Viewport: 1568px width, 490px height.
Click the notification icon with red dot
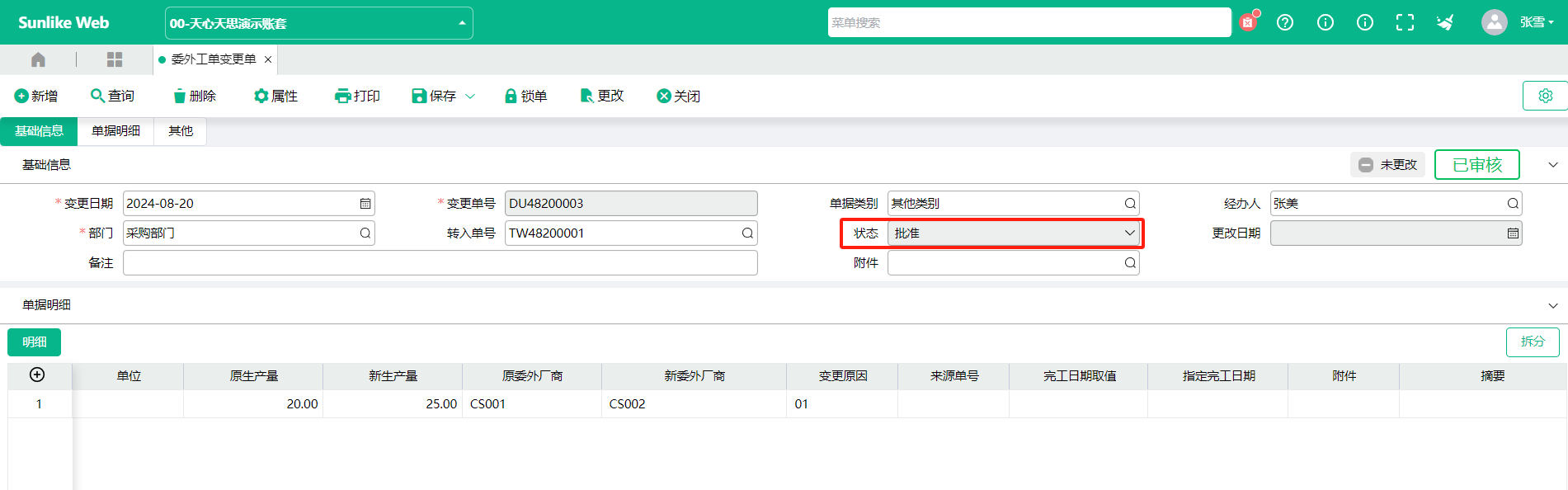tap(1248, 22)
